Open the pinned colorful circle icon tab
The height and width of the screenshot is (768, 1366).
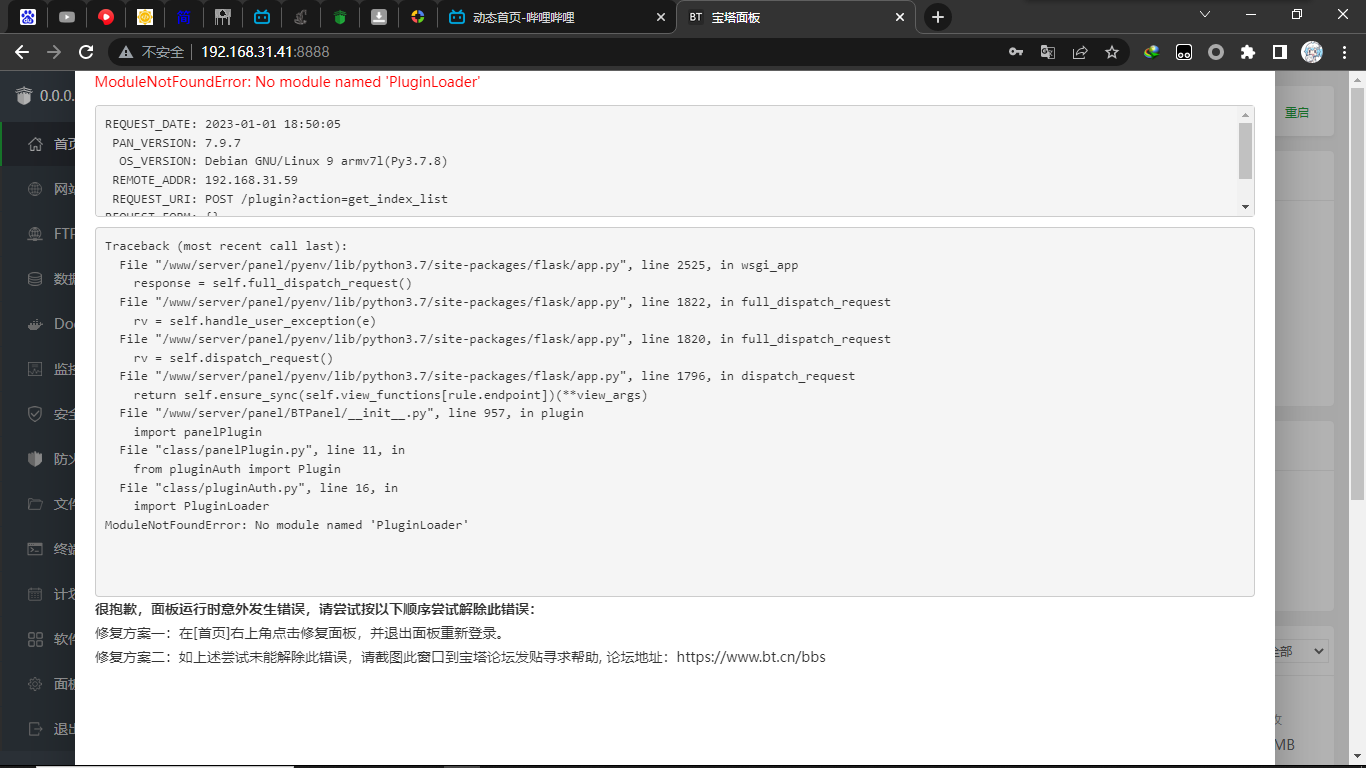pos(418,17)
